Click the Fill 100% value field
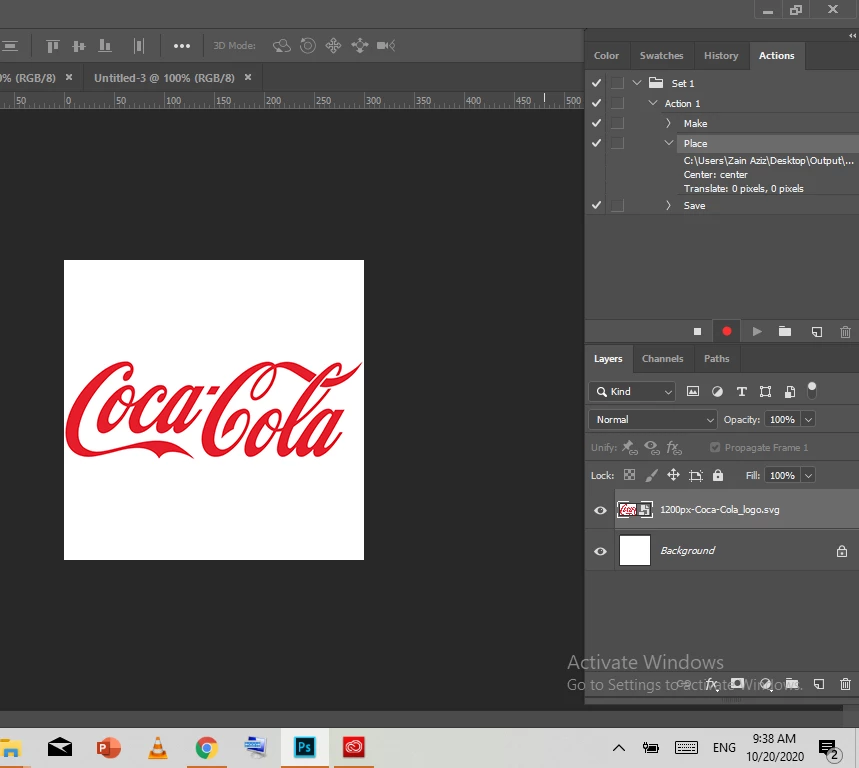This screenshot has height=768, width=859. 782,475
